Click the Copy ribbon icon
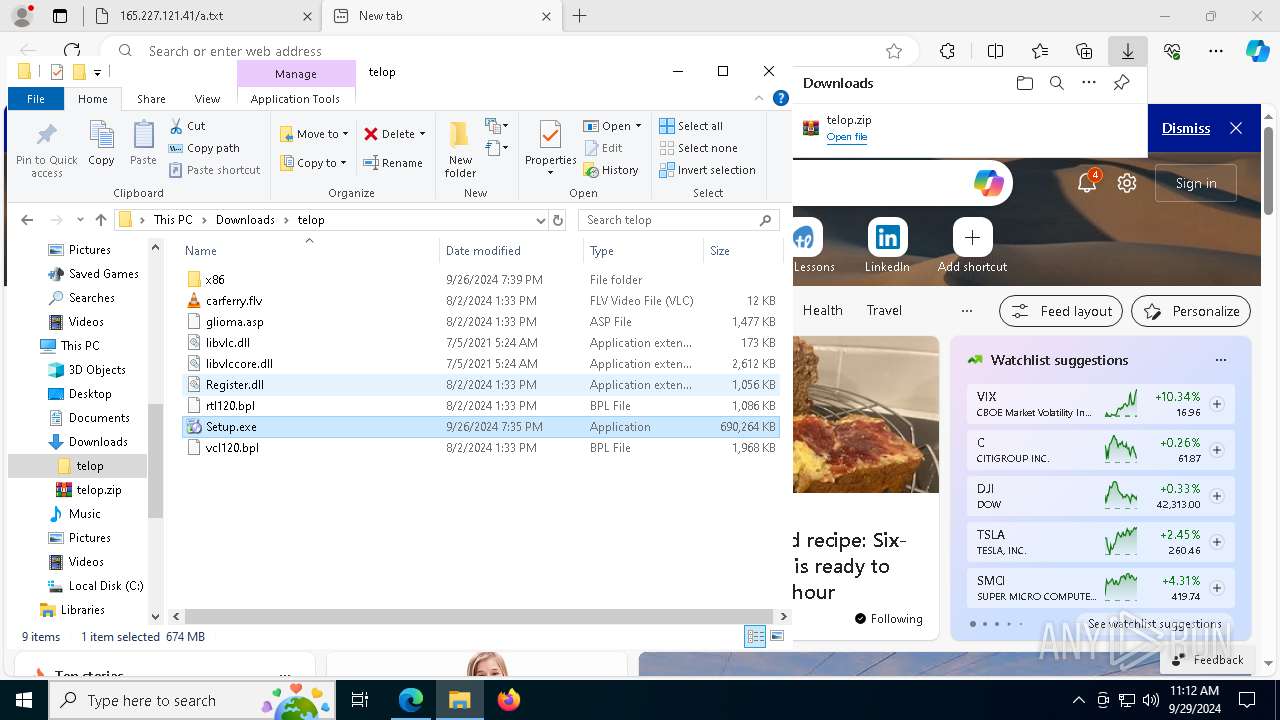1280x720 pixels. (101, 143)
